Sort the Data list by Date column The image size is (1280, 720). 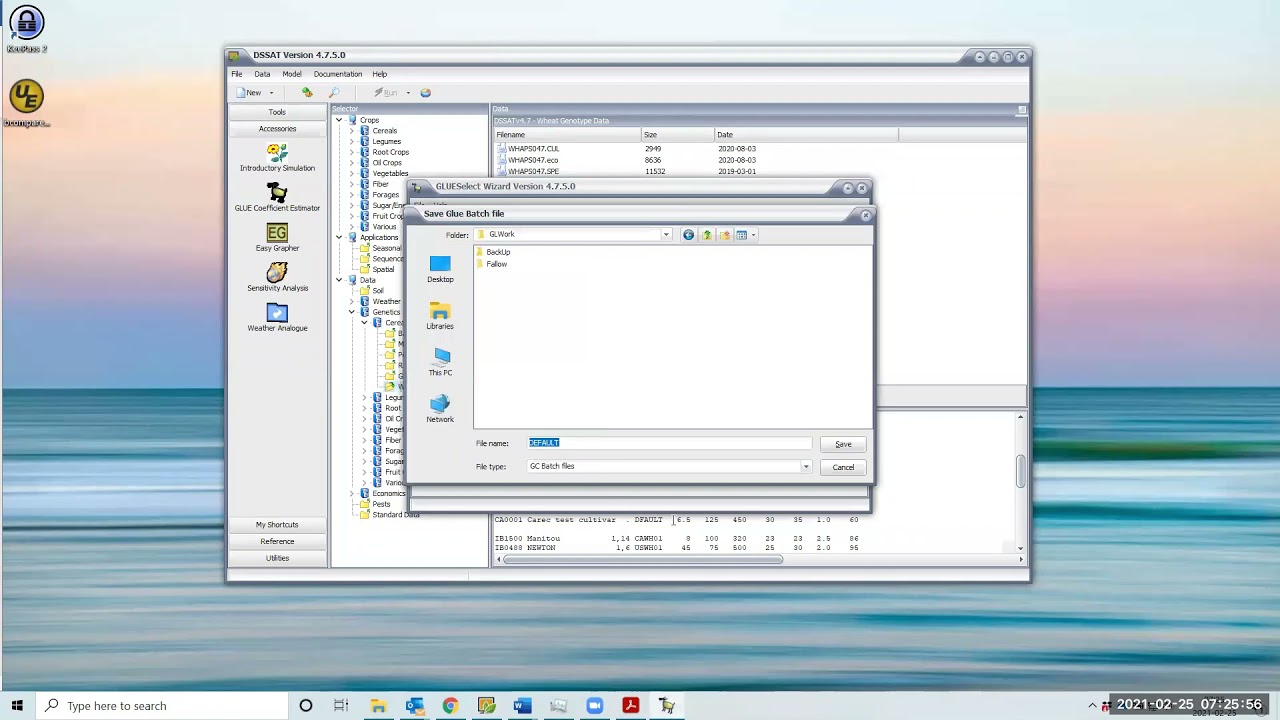pos(805,135)
